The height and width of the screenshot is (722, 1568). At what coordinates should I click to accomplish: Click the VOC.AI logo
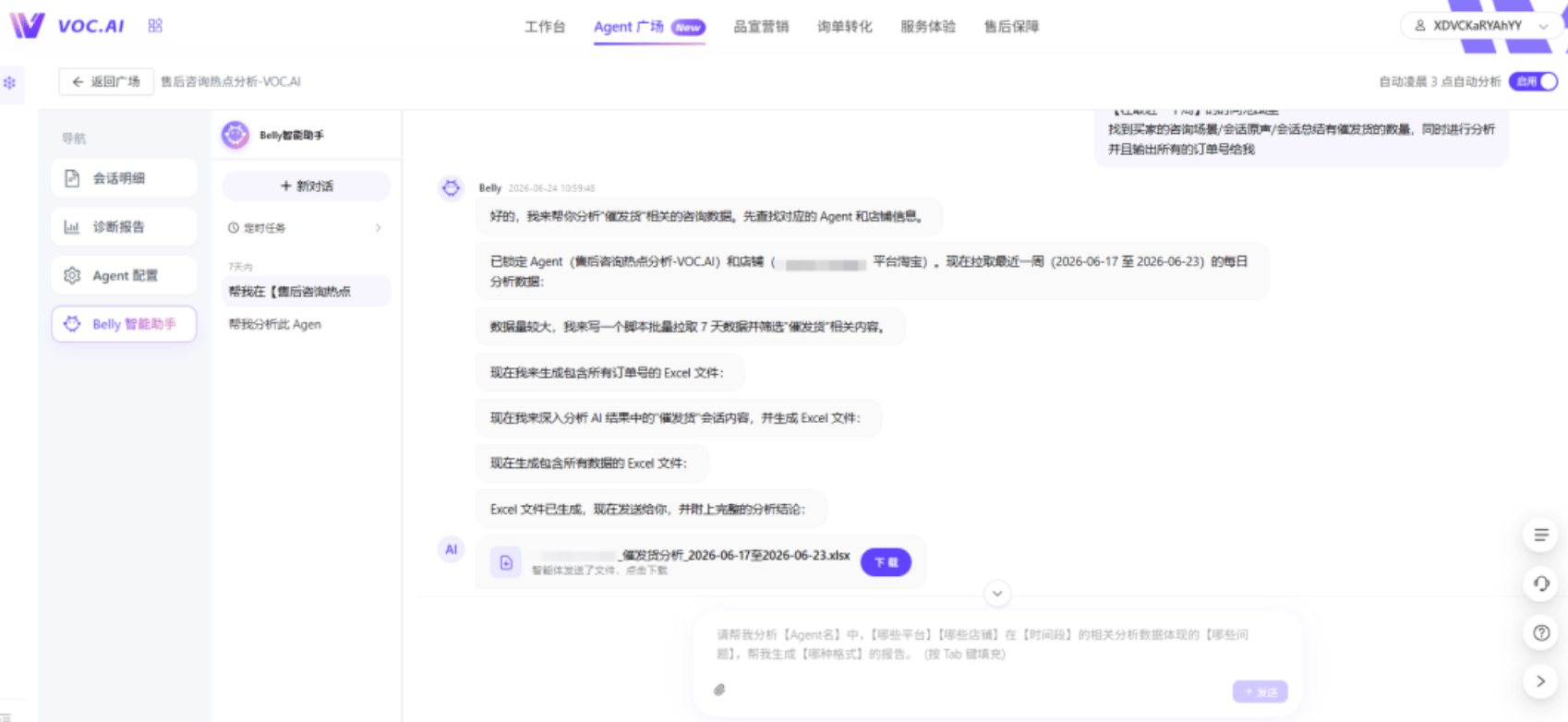[66, 26]
